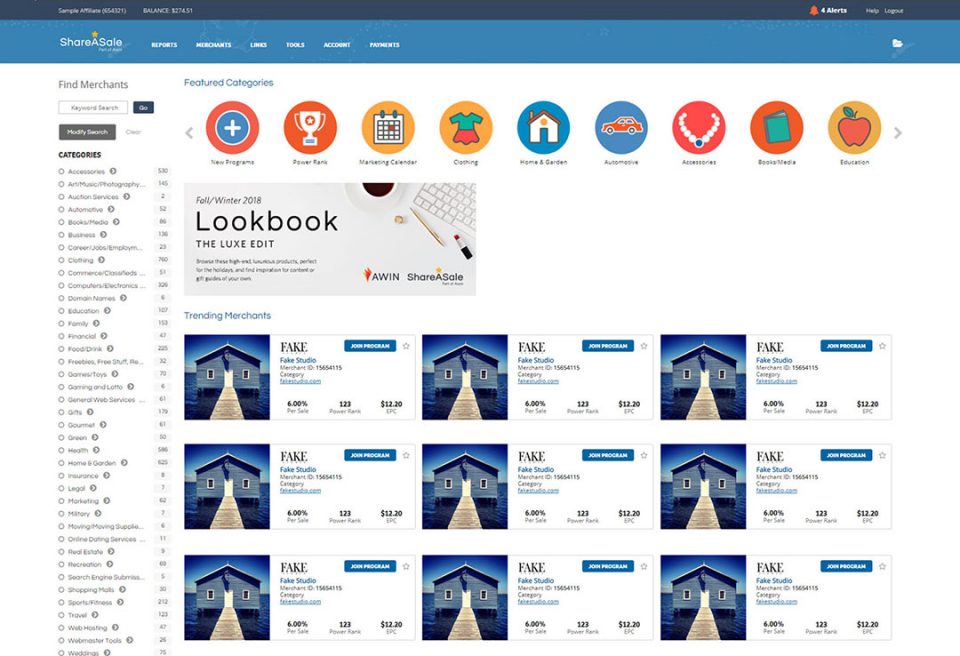
Task: Open the Home & Garden house icon
Action: coord(543,128)
